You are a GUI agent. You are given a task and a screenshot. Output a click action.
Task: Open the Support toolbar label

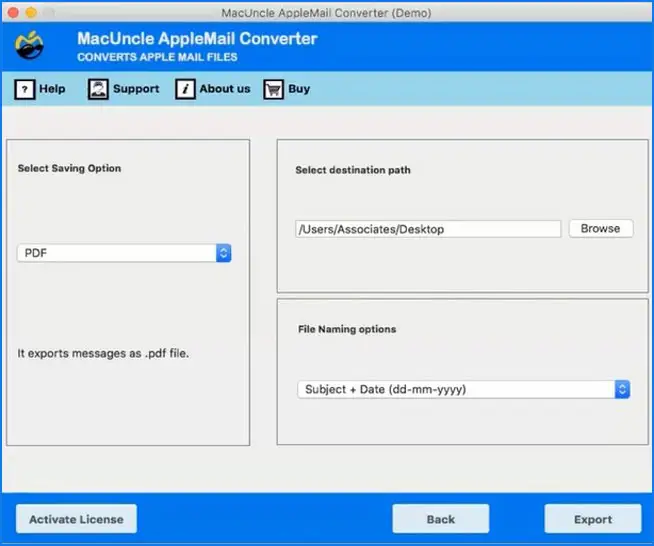pos(136,89)
